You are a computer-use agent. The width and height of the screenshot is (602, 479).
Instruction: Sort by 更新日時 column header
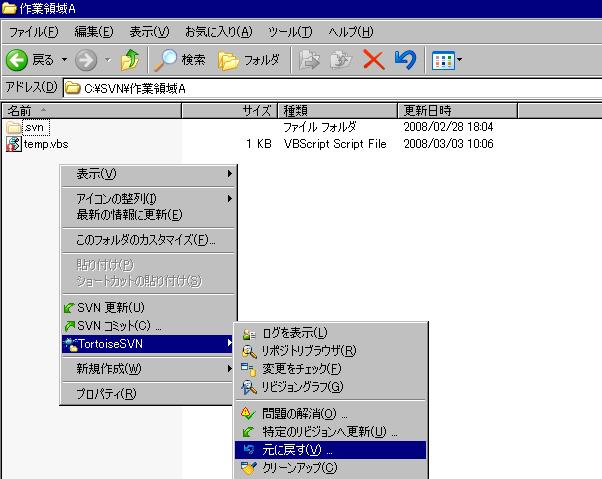[x=457, y=111]
